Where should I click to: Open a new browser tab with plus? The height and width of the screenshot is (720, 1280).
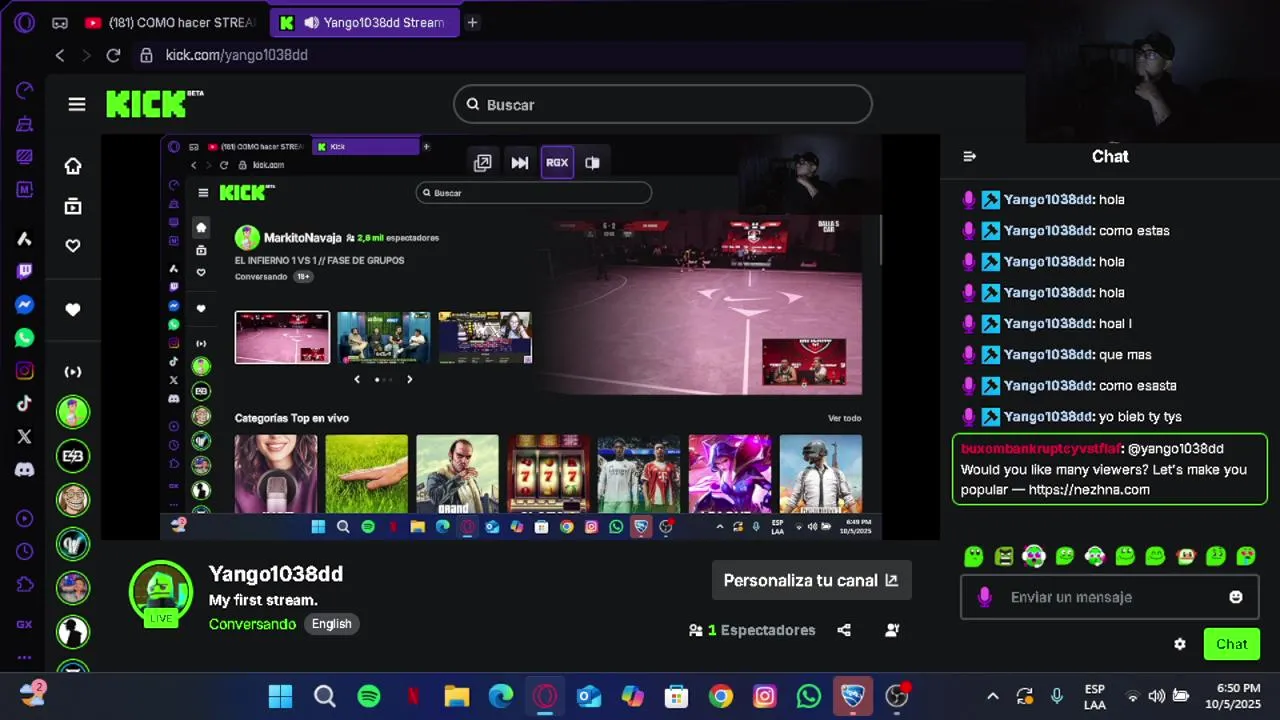point(472,22)
